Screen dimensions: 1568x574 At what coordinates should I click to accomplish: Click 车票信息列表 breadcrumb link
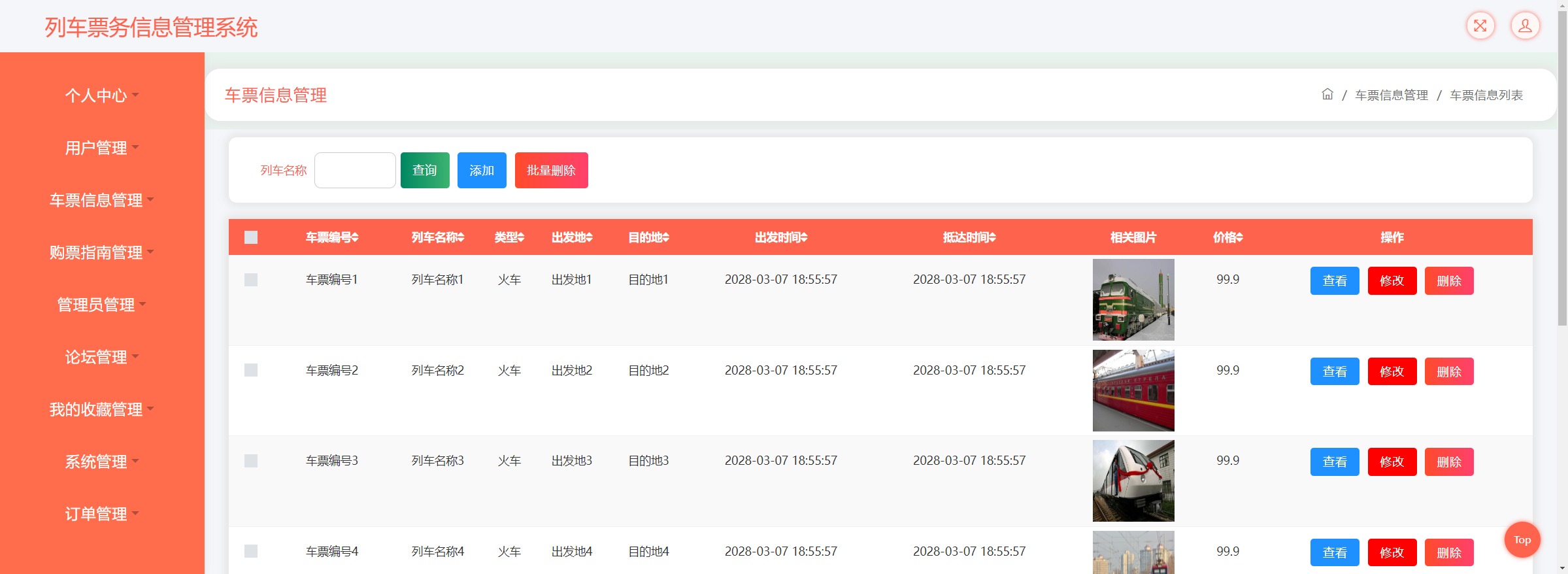(1486, 95)
